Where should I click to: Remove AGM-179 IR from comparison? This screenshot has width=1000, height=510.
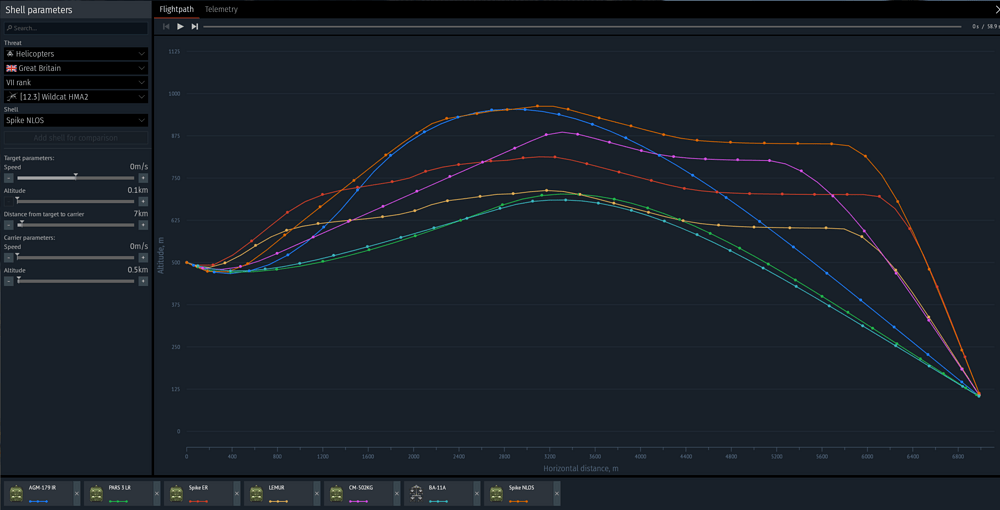pos(77,493)
